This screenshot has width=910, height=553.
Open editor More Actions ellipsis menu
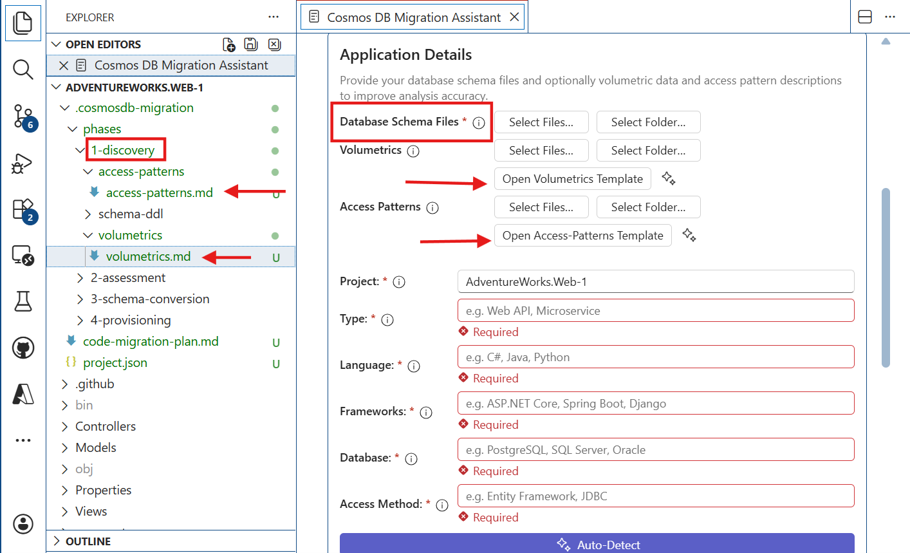point(890,17)
